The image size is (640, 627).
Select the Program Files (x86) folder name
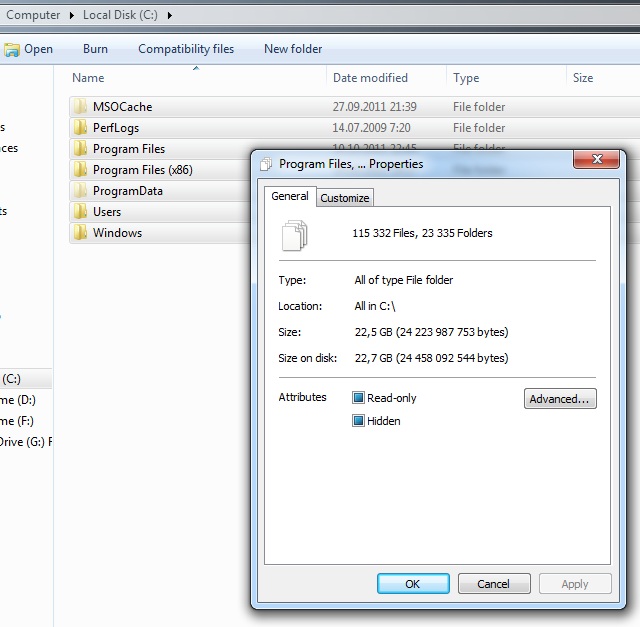pos(143,170)
